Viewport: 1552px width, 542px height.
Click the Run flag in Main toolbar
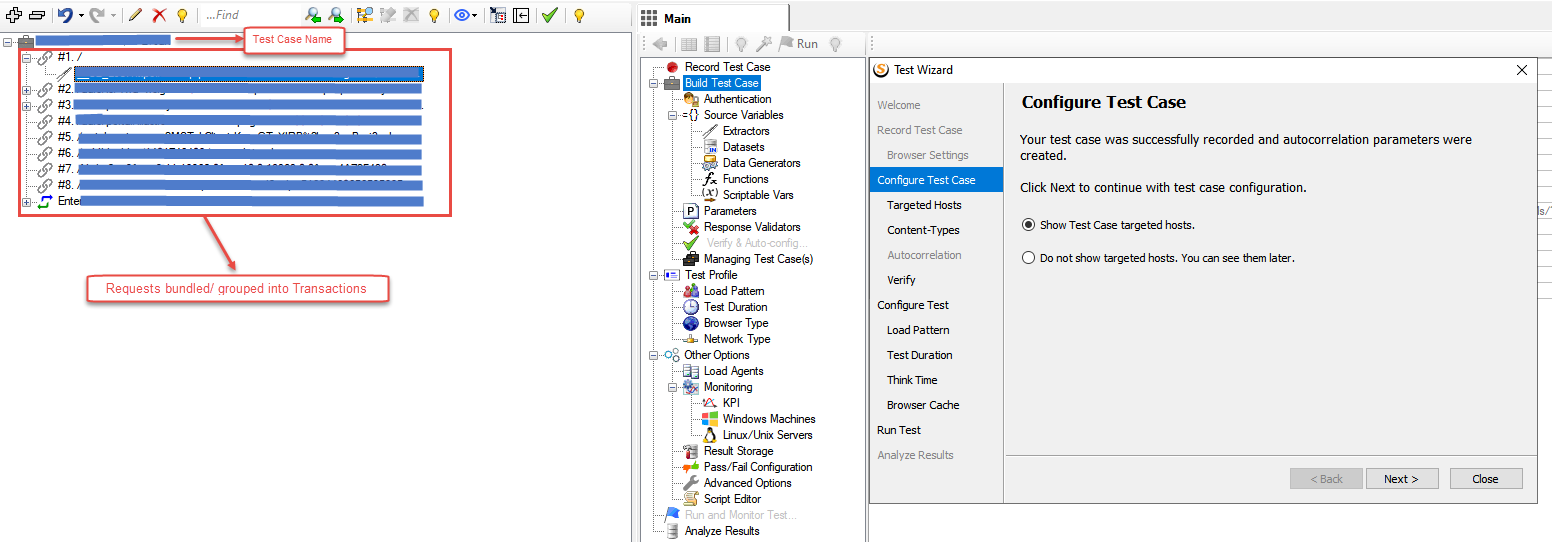(798, 44)
